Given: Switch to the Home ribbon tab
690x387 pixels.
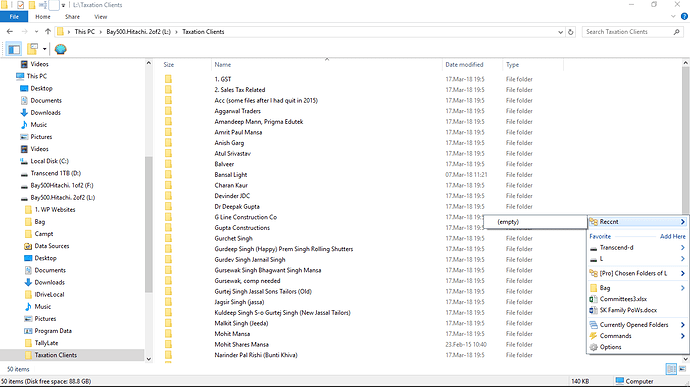Looking at the screenshot, I should click(43, 17).
